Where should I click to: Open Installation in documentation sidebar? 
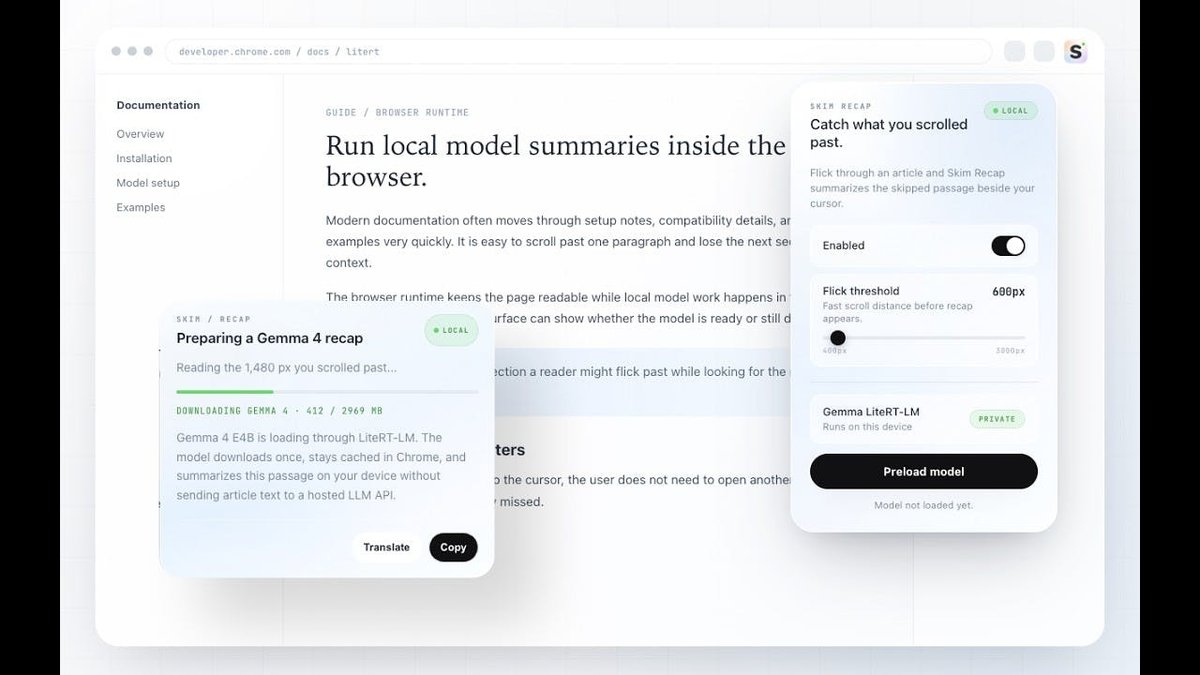coord(144,158)
